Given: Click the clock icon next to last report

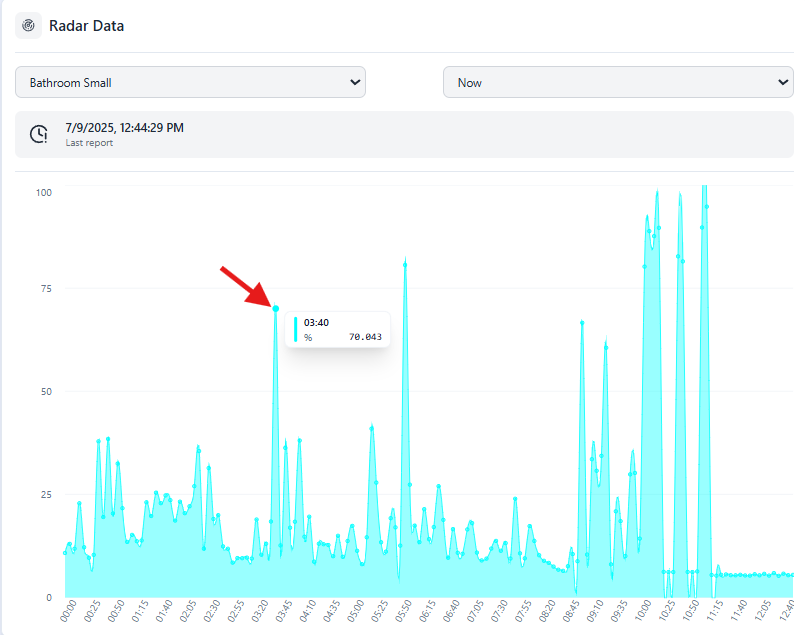Looking at the screenshot, I should click(39, 134).
